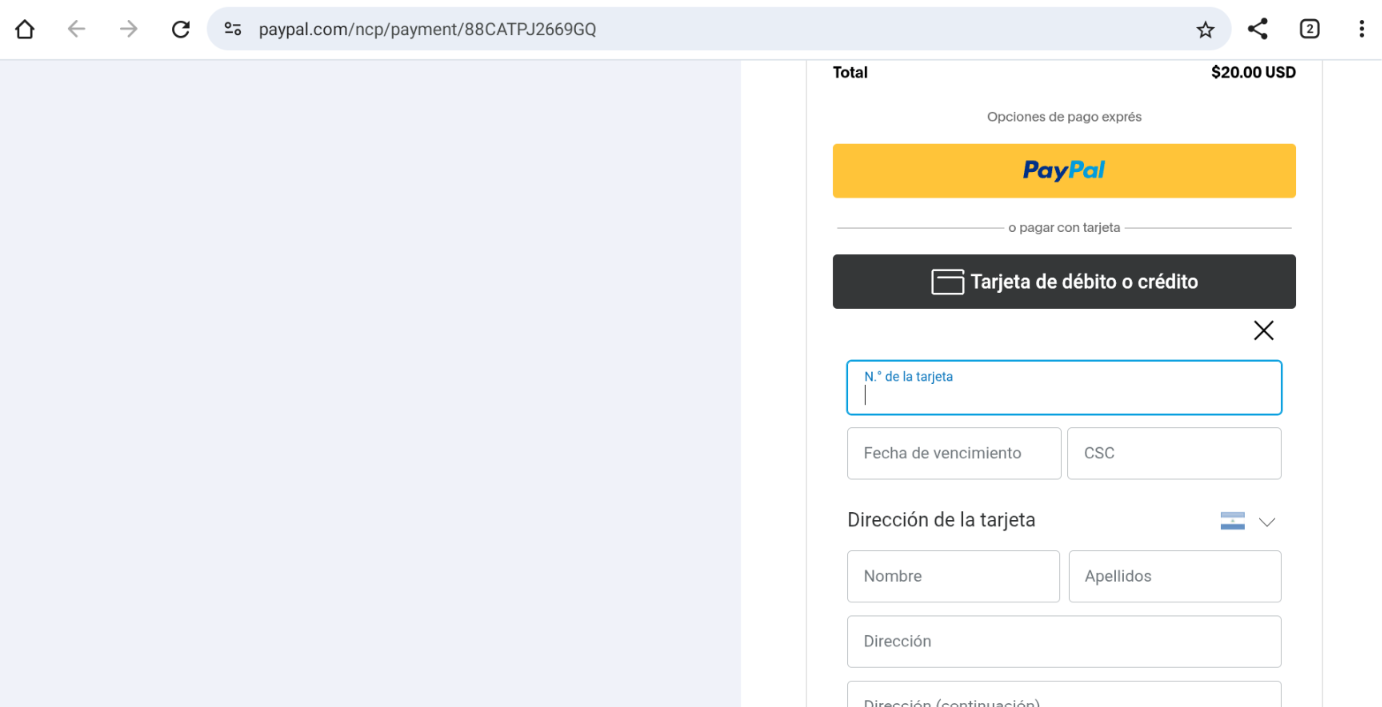
Task: Open country selector with Argentina flag
Action: [x=1233, y=521]
